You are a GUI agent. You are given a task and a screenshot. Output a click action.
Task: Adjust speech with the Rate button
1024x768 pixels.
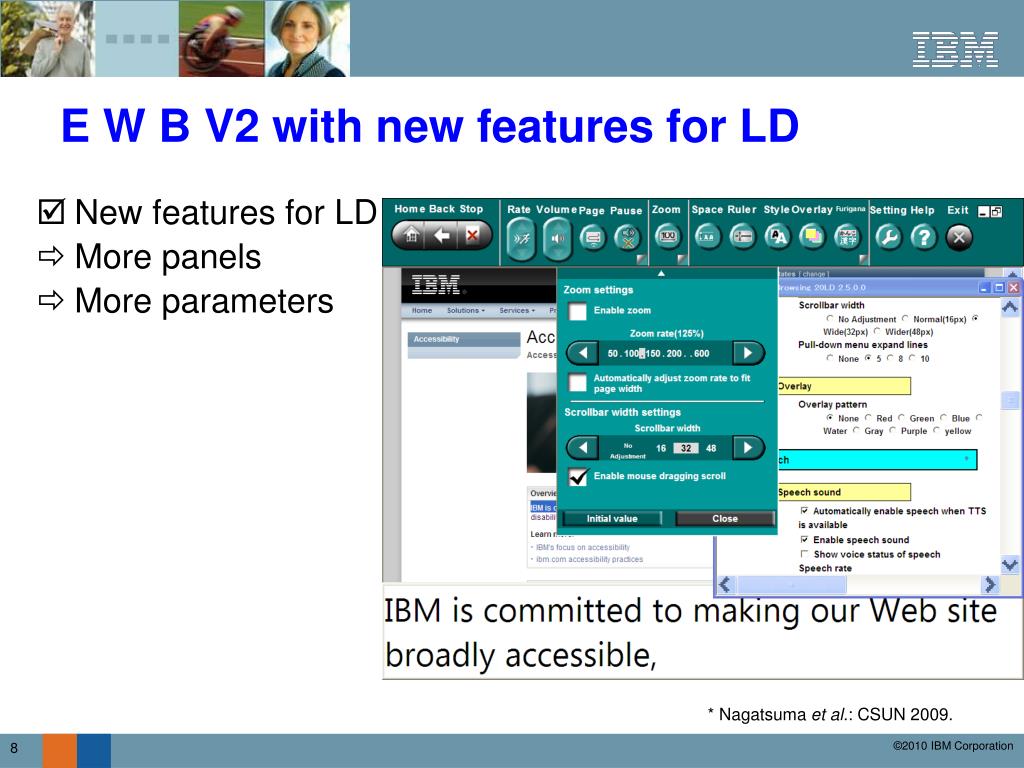click(522, 238)
